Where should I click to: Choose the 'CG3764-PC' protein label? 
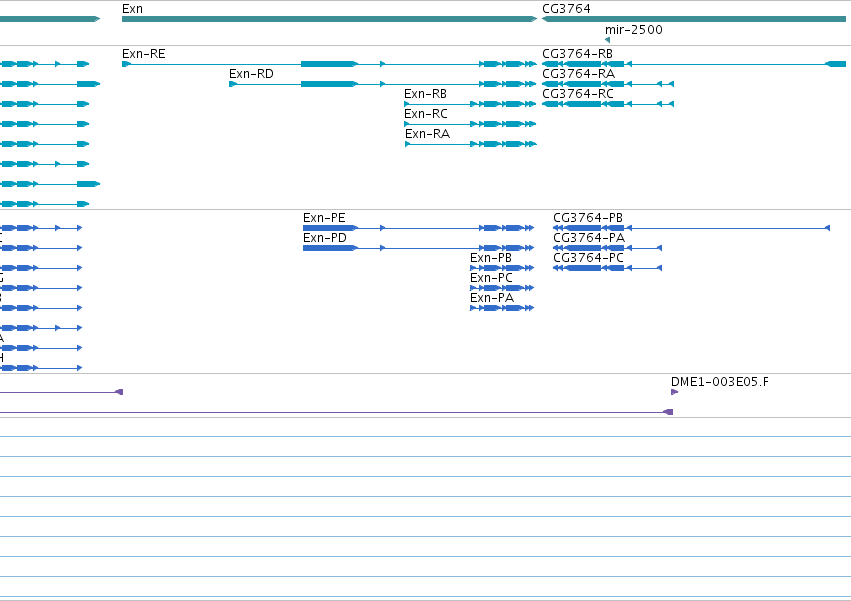pyautogui.click(x=588, y=258)
